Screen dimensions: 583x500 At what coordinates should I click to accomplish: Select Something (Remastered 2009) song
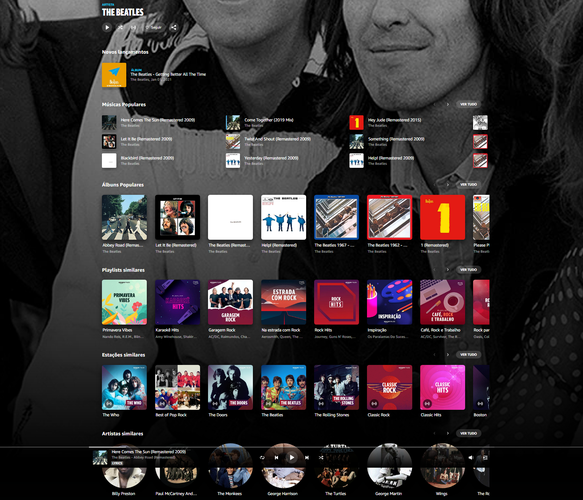(x=396, y=139)
